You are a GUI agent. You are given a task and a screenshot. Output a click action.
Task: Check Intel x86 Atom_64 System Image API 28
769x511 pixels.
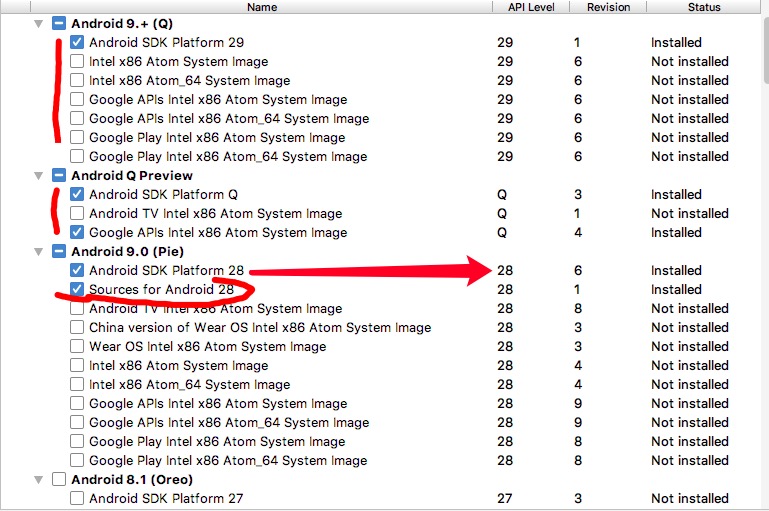[x=77, y=384]
